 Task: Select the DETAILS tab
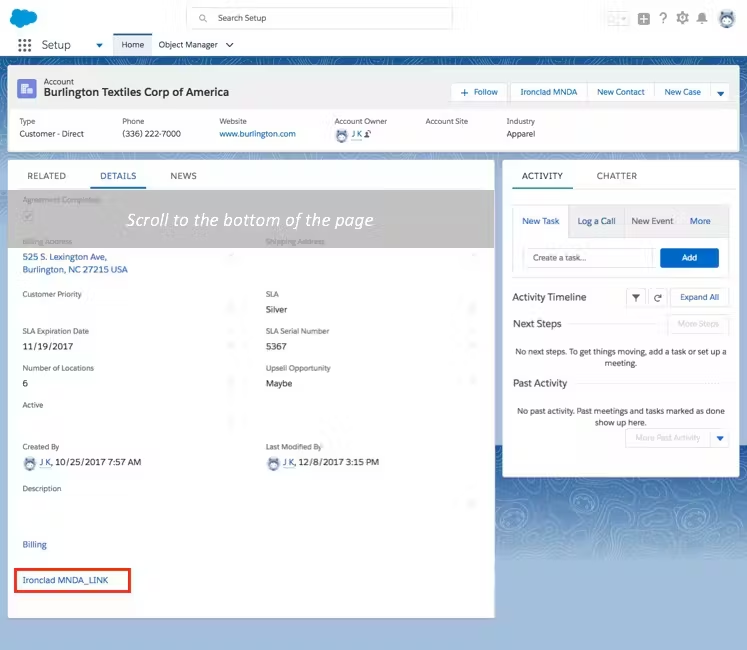(118, 176)
